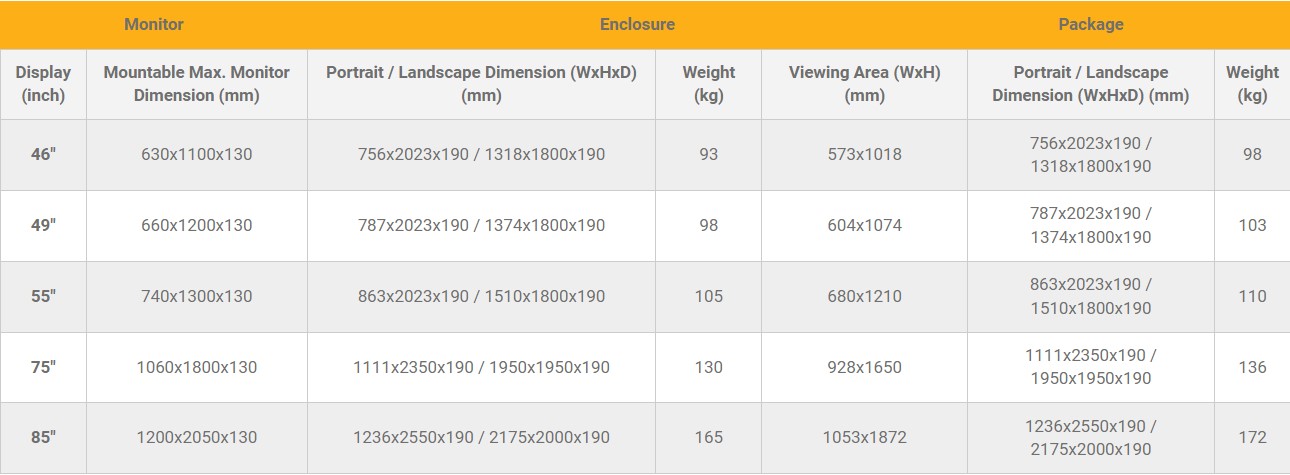Click viewing area cell 1053x1872
1290x475 pixels.
coord(864,438)
